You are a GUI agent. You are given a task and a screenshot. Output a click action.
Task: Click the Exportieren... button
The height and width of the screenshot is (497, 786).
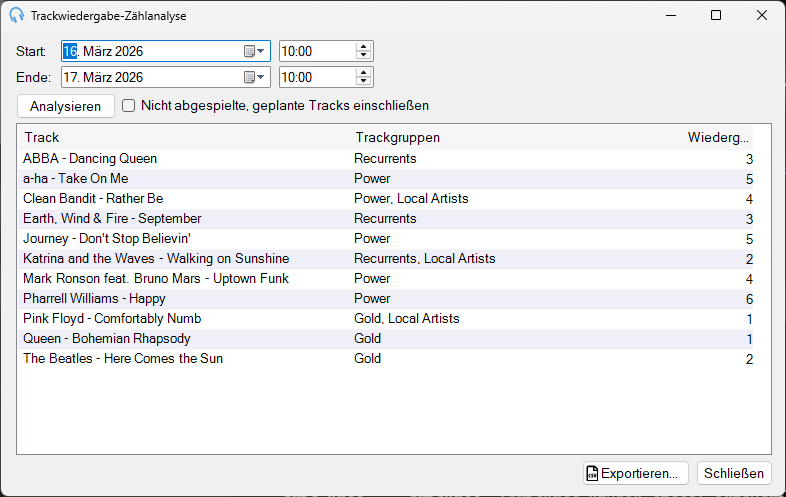[x=636, y=473]
